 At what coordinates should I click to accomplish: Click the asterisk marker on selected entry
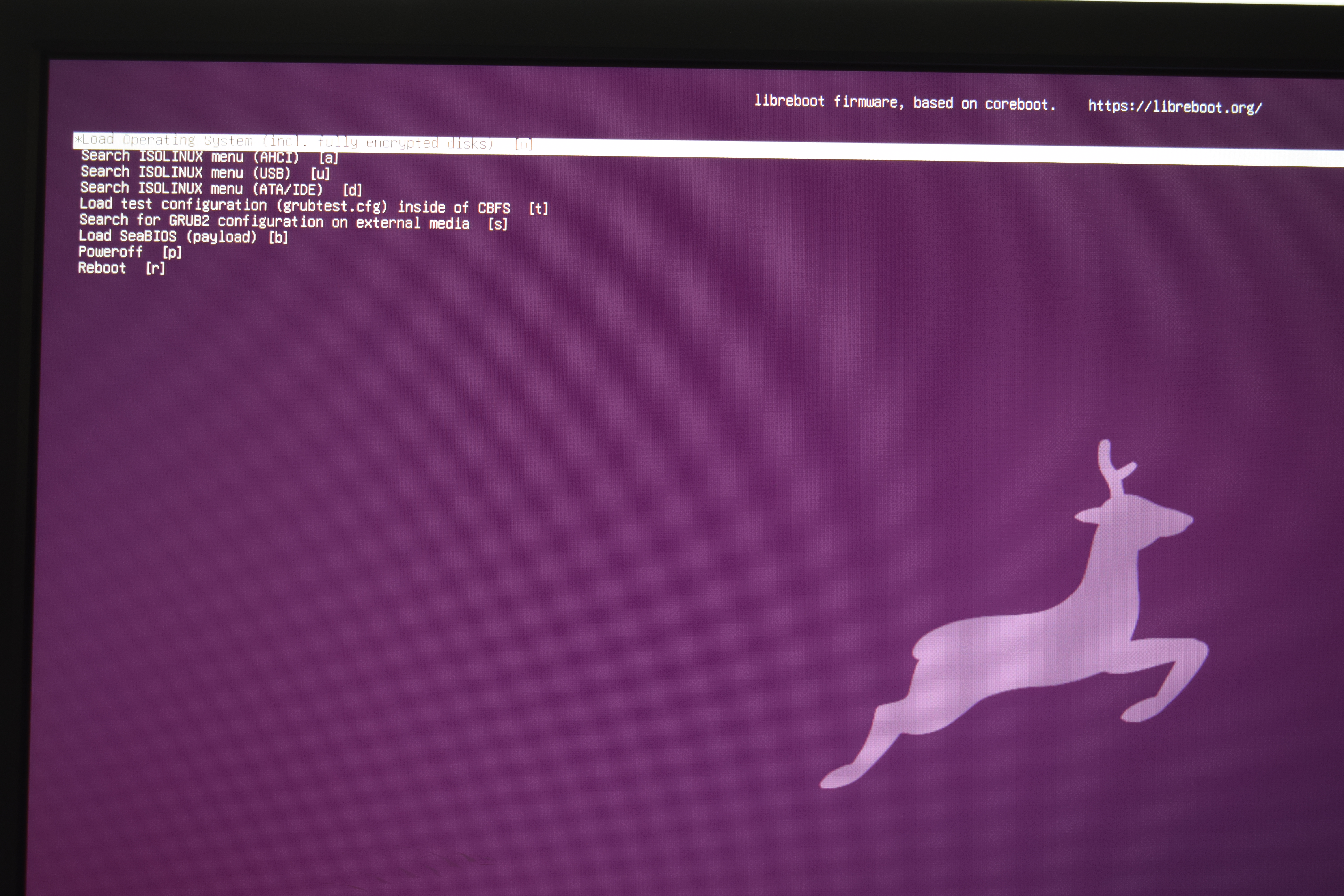(78, 139)
